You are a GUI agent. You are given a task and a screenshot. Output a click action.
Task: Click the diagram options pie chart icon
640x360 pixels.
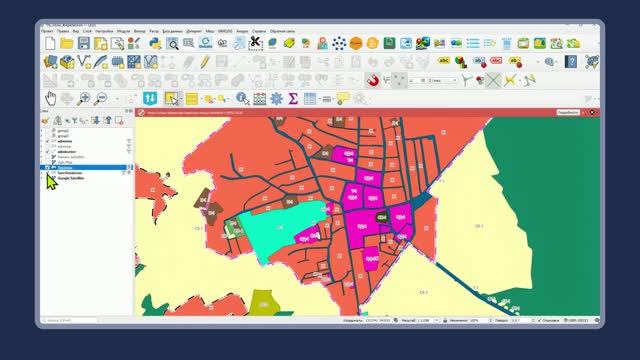click(460, 62)
